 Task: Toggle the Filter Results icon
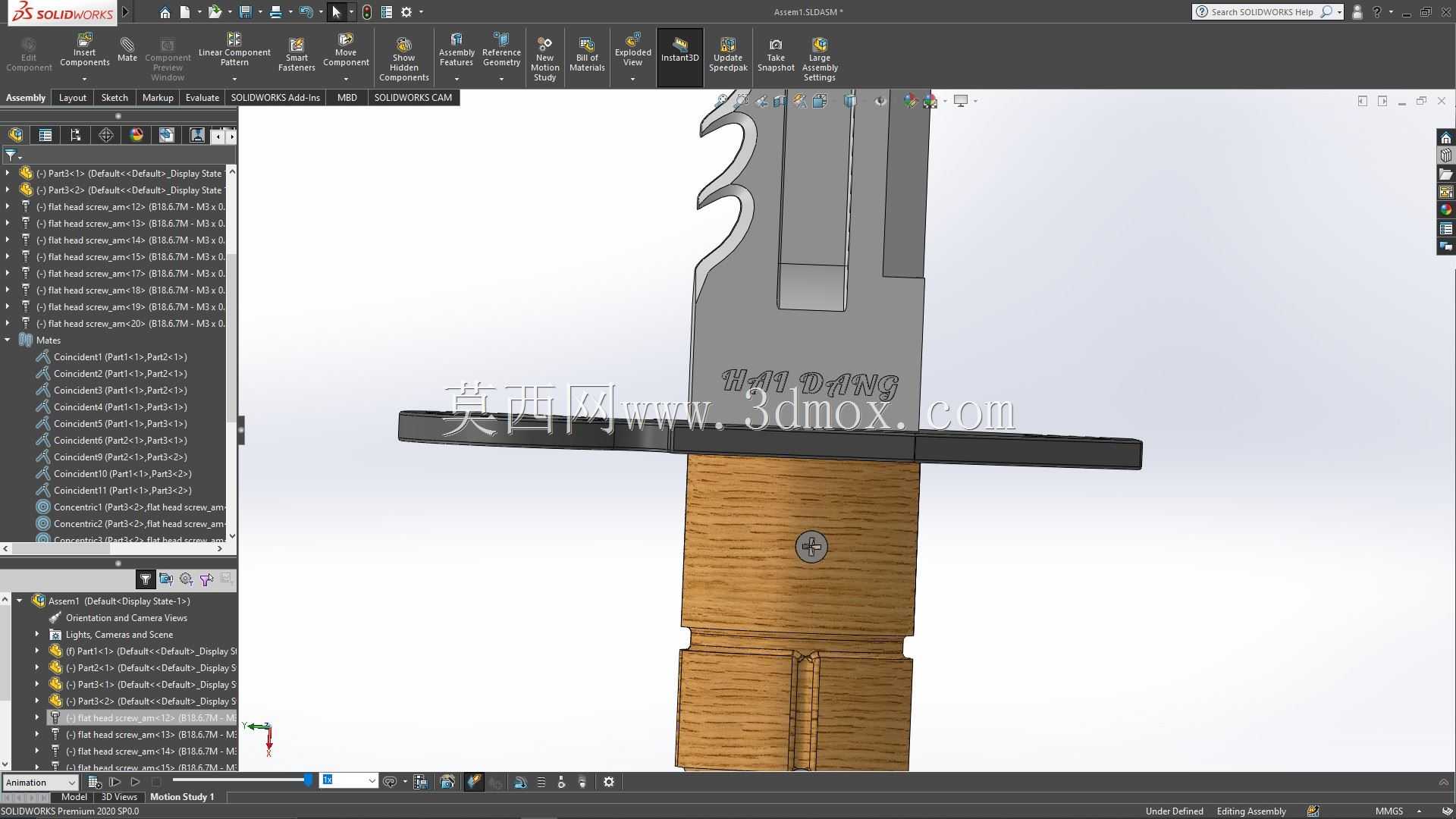(x=226, y=579)
